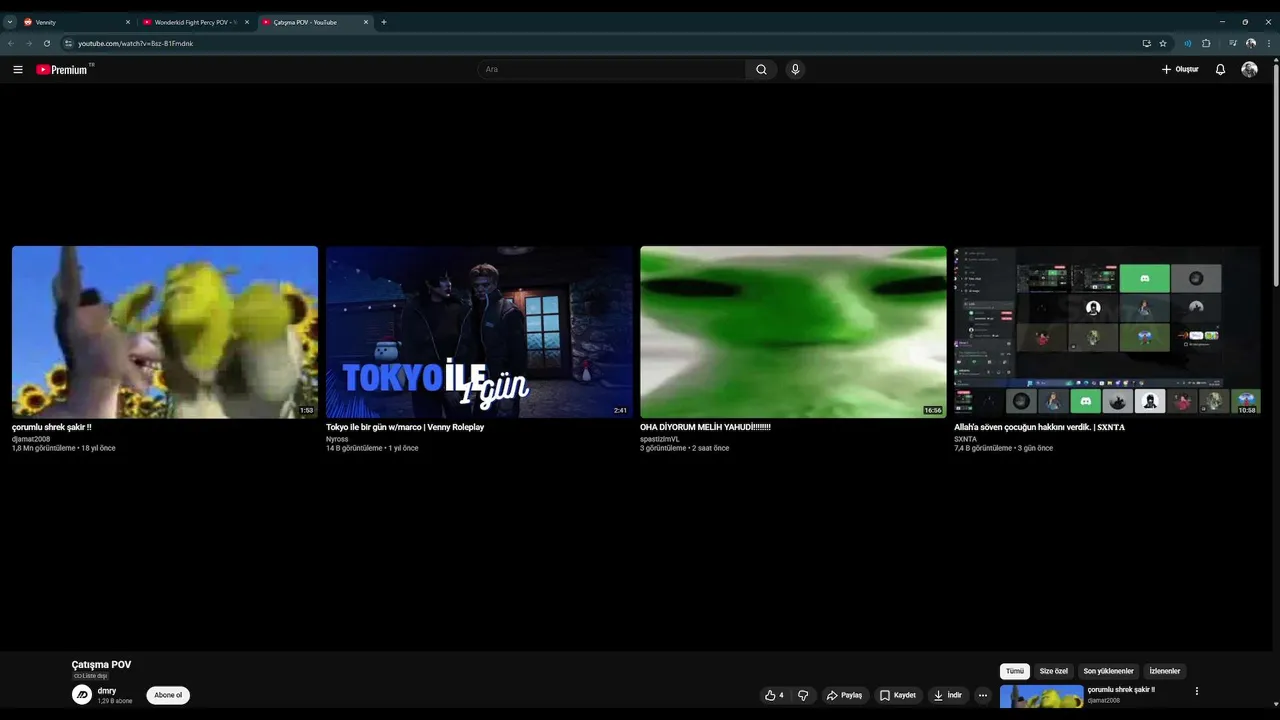Open YouTube notifications bell
The height and width of the screenshot is (720, 1280).
[1220, 69]
